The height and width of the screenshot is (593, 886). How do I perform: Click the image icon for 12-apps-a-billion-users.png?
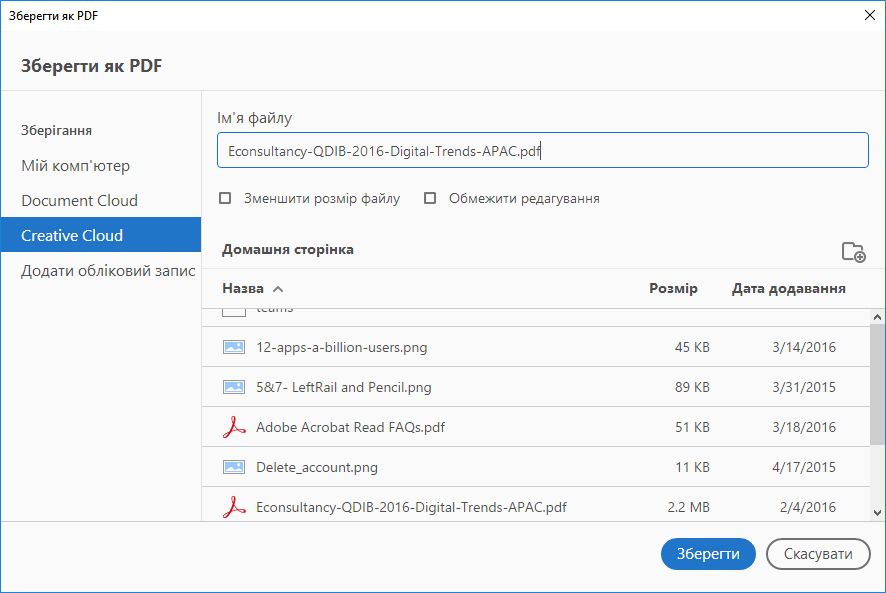coord(234,347)
